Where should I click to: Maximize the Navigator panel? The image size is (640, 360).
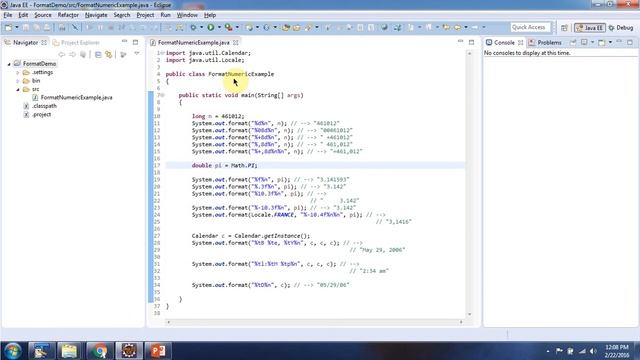(x=136, y=42)
